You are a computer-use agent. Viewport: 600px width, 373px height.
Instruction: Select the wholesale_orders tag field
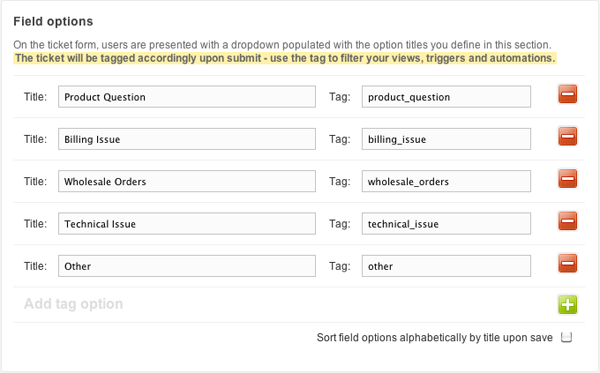pos(446,181)
